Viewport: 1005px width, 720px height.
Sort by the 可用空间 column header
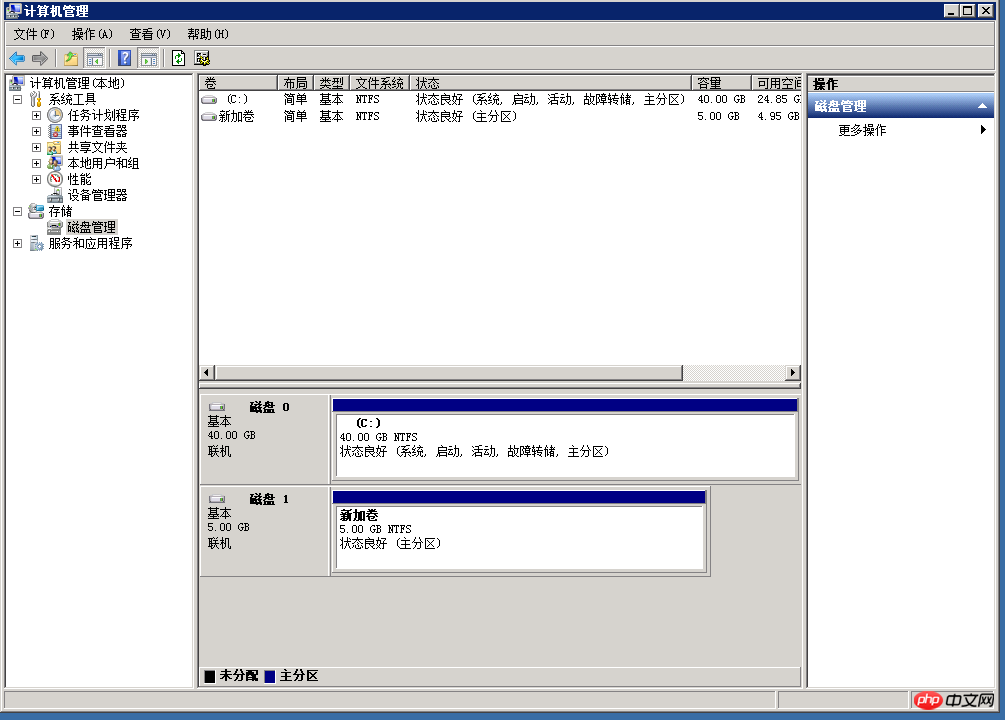pos(777,83)
